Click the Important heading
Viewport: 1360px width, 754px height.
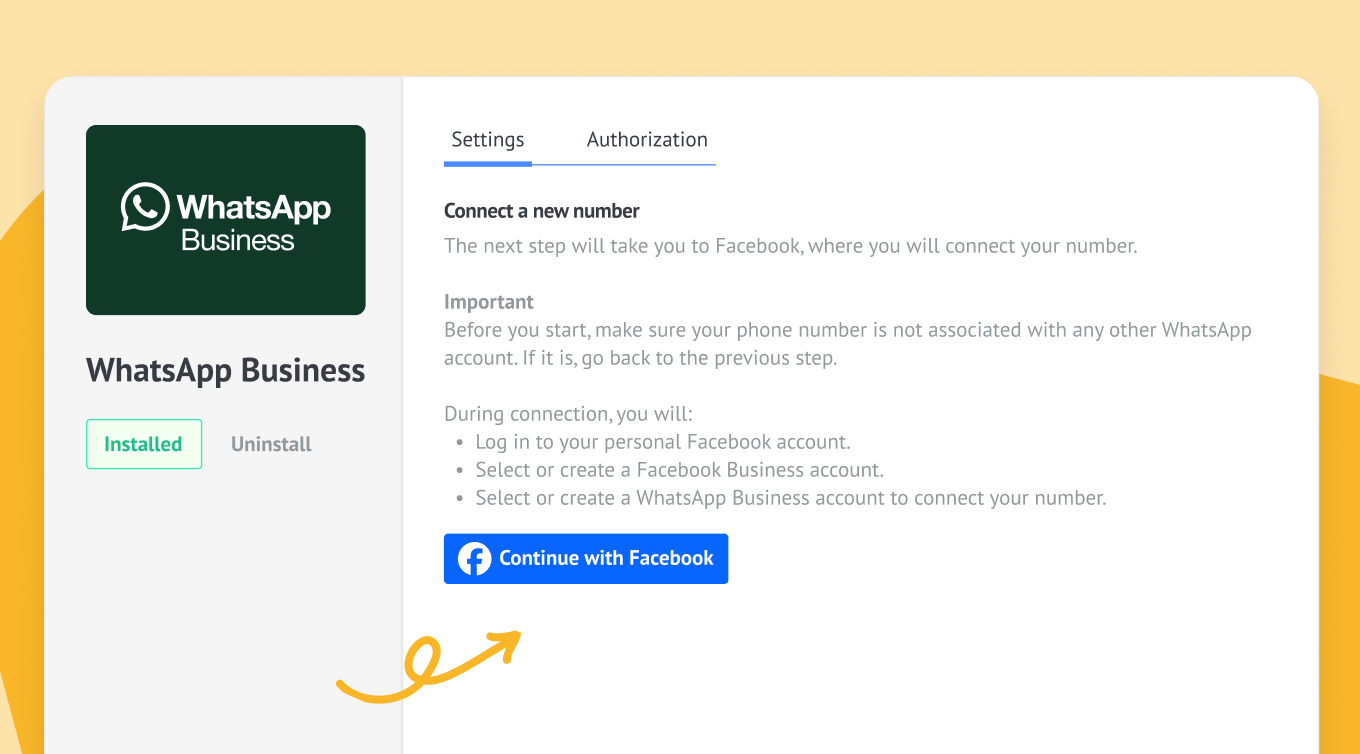tap(489, 302)
